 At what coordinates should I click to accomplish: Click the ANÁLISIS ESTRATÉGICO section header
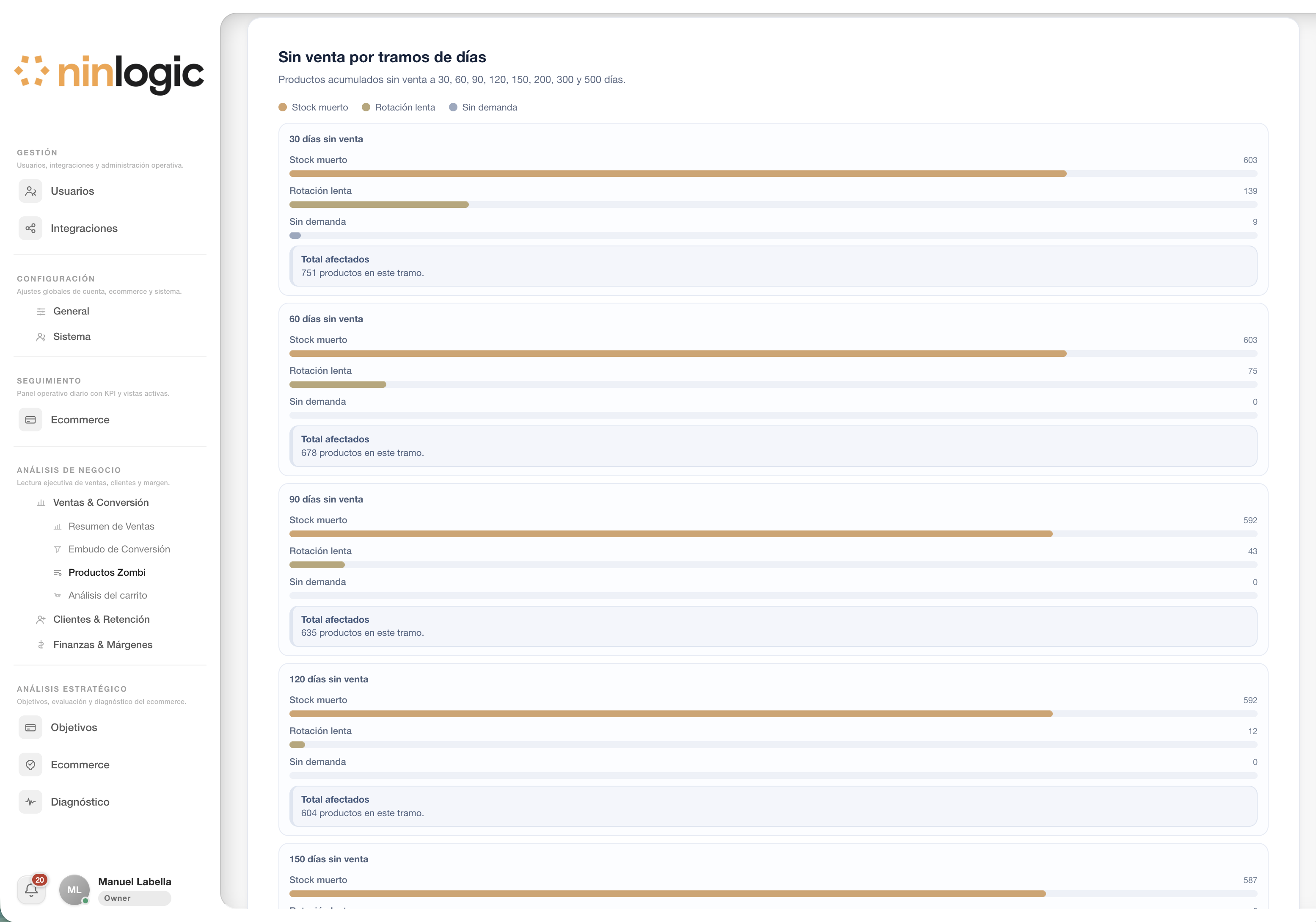pos(72,689)
